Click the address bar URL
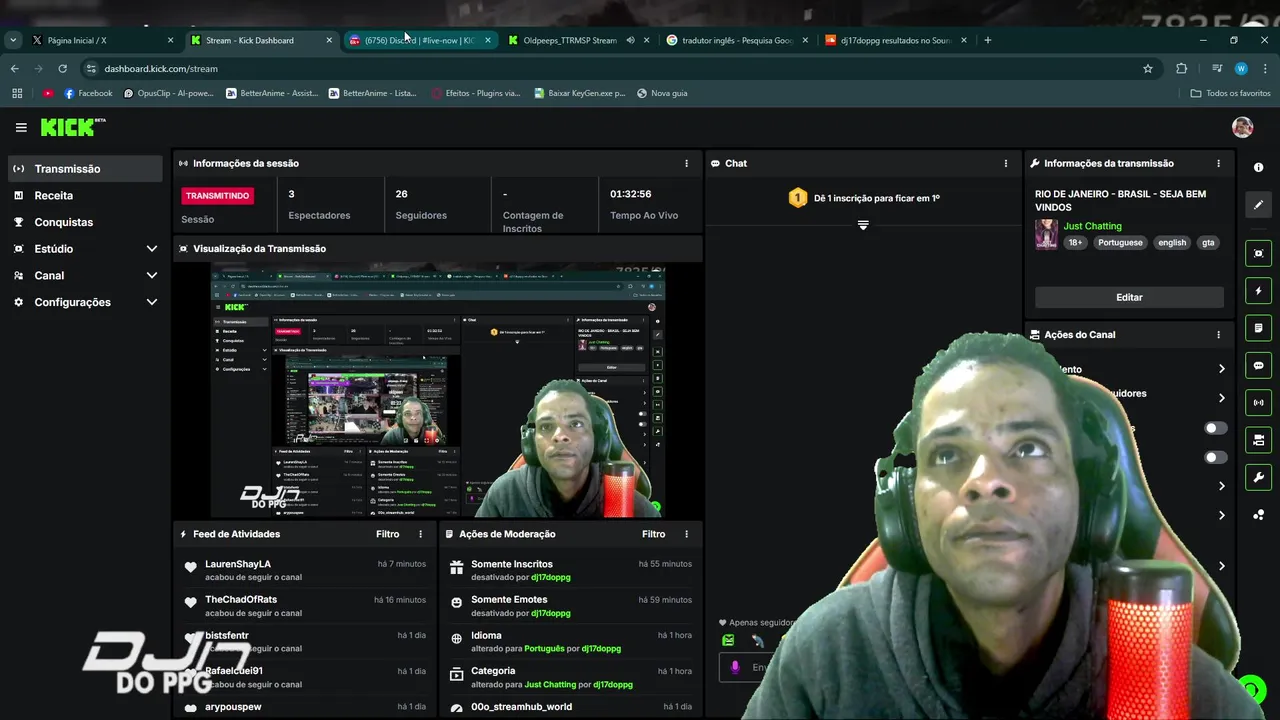The height and width of the screenshot is (720, 1280). (161, 69)
